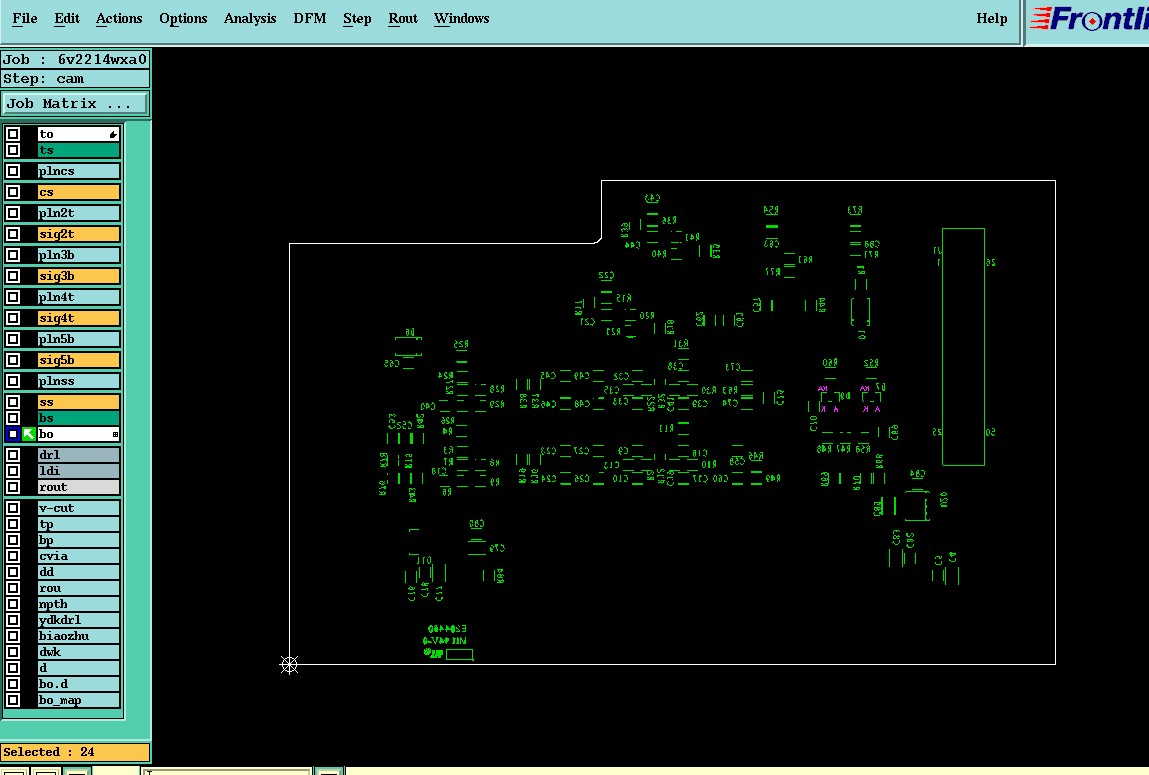Select the cvia layer name
The width and height of the screenshot is (1149, 775).
78,556
